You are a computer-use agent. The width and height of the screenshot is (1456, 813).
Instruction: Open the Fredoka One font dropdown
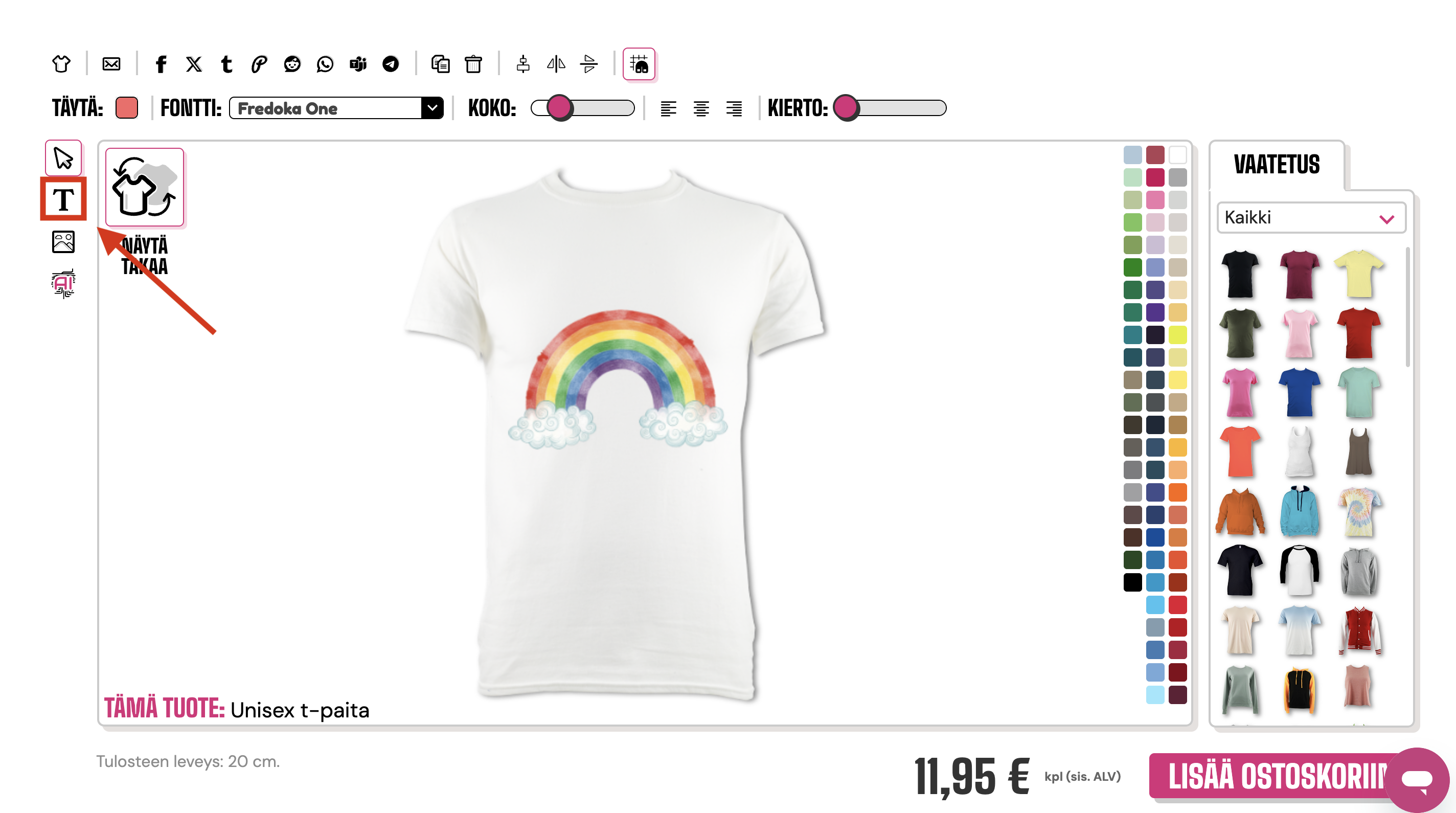(336, 108)
